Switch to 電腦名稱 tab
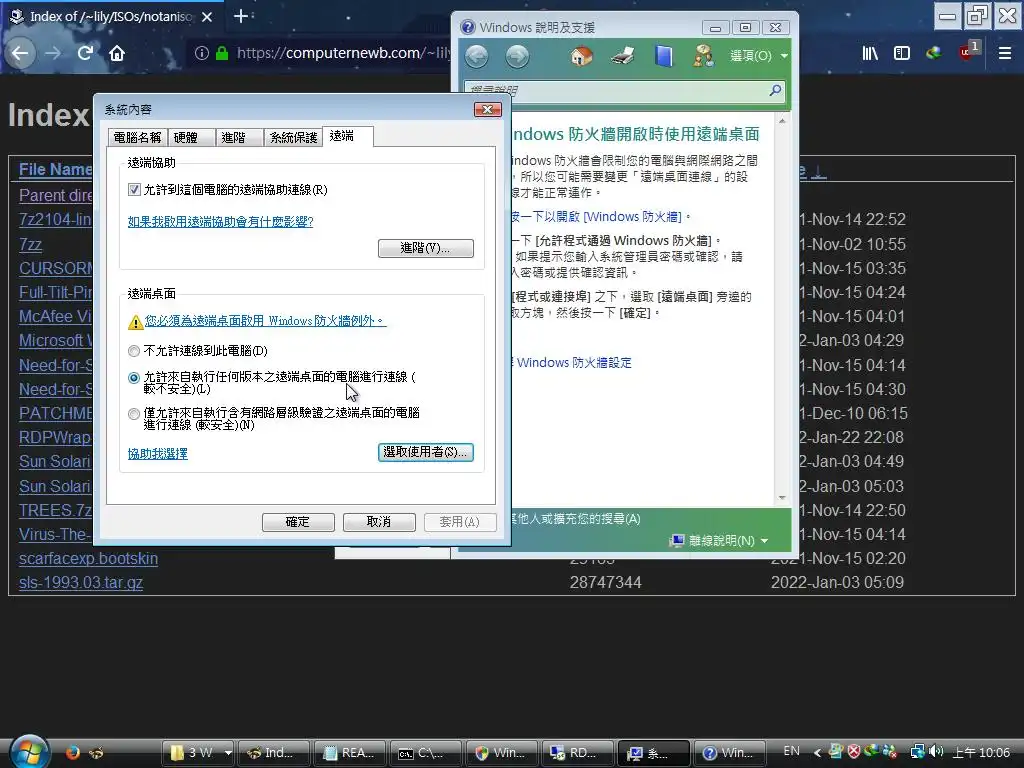Image resolution: width=1024 pixels, height=768 pixels. point(137,137)
